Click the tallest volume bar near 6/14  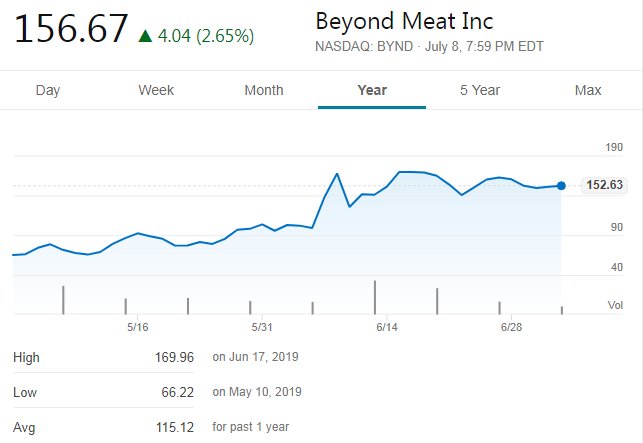tap(375, 297)
